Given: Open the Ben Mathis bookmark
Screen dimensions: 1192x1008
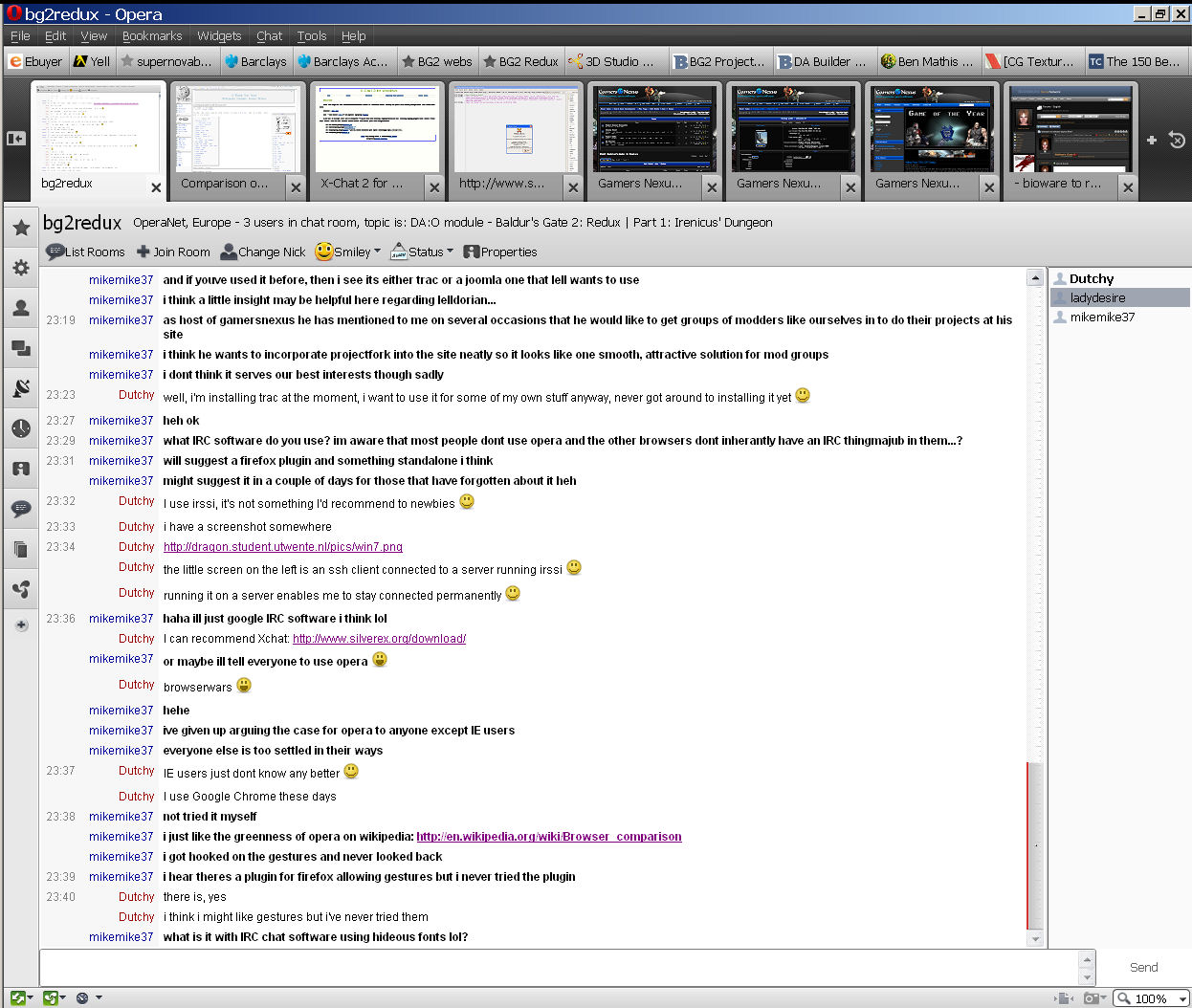Looking at the screenshot, I should coord(928,61).
